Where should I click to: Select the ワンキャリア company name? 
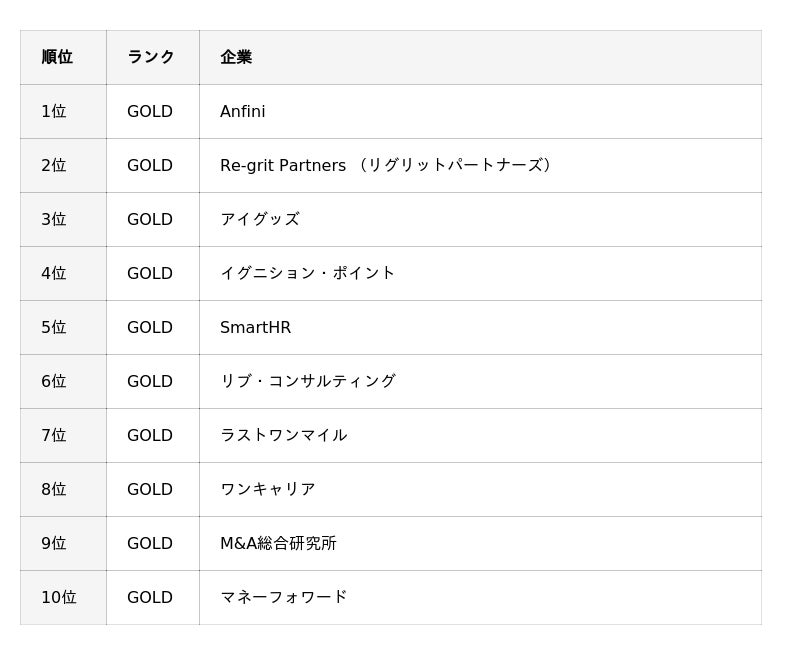[x=268, y=490]
